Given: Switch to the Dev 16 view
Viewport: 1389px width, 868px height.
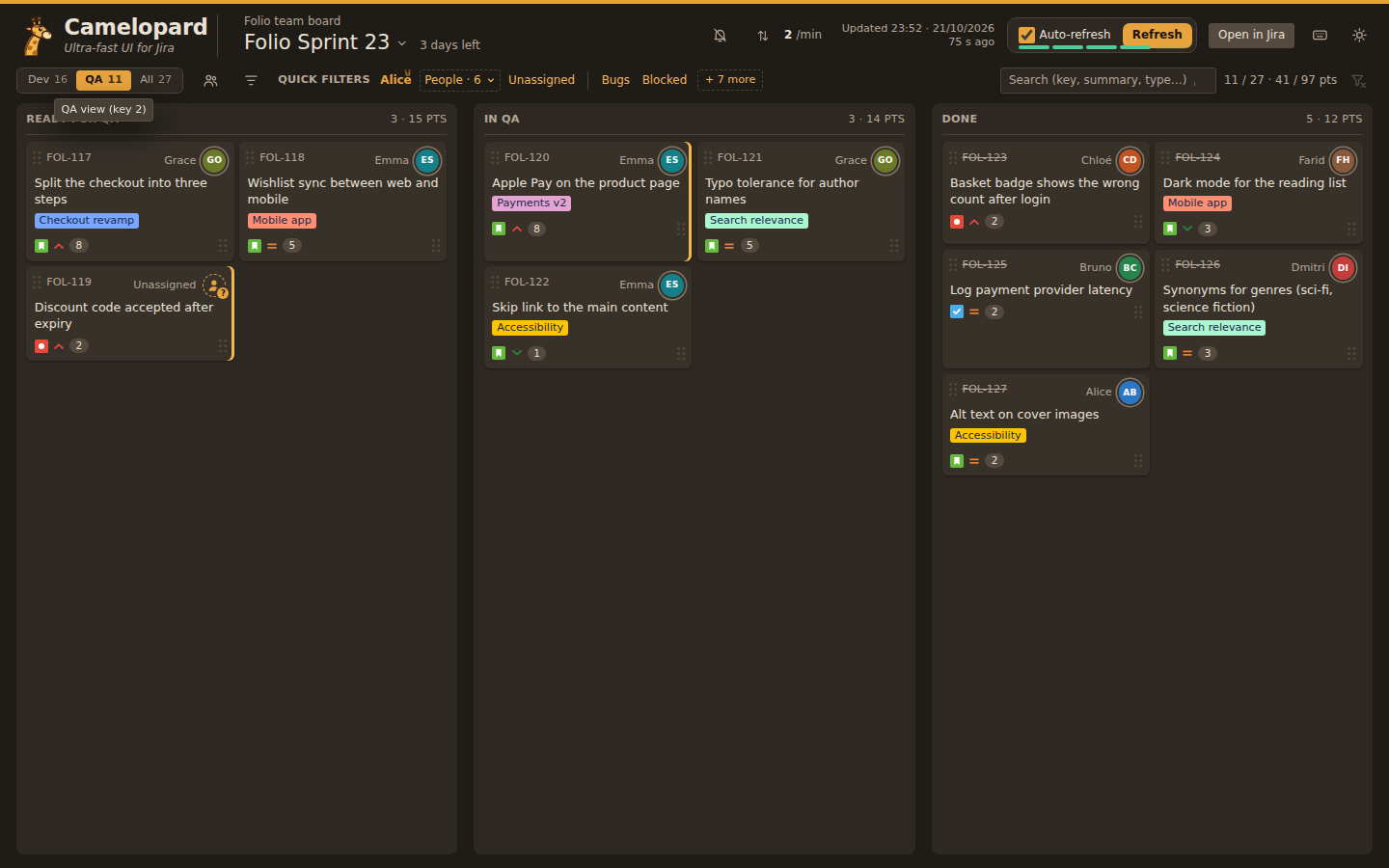Looking at the screenshot, I should click(47, 80).
